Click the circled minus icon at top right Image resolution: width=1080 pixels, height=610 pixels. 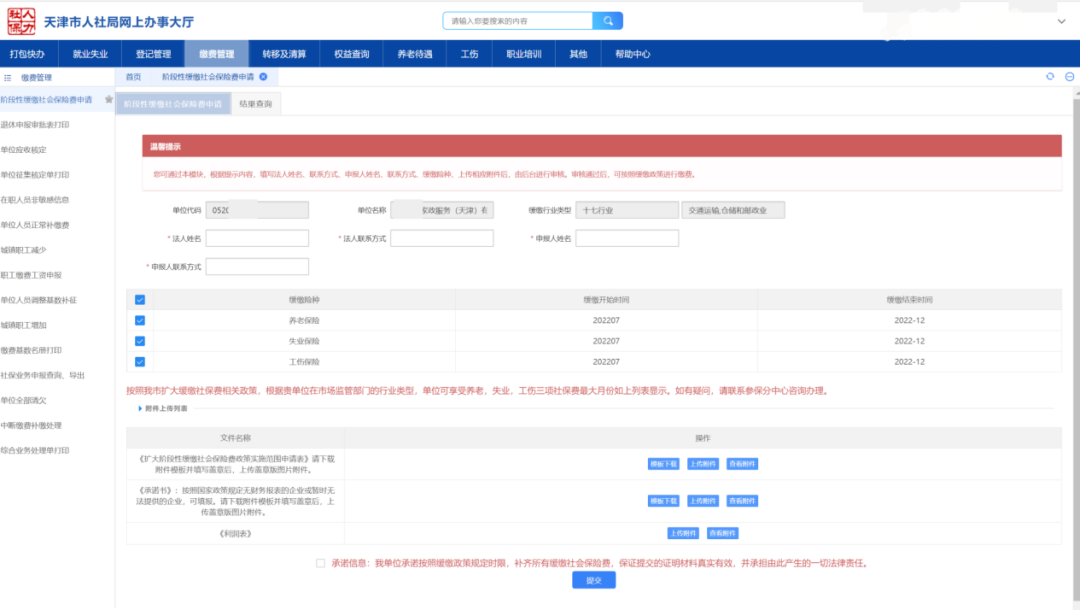(1069, 77)
